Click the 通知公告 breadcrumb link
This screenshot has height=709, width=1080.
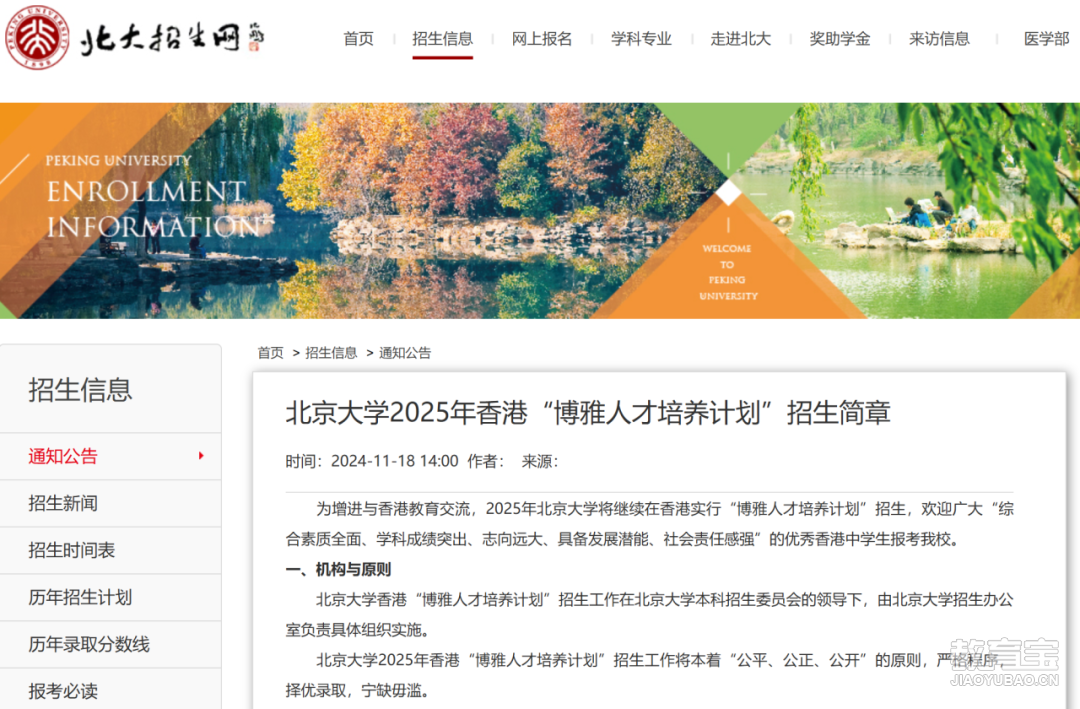click(x=405, y=353)
